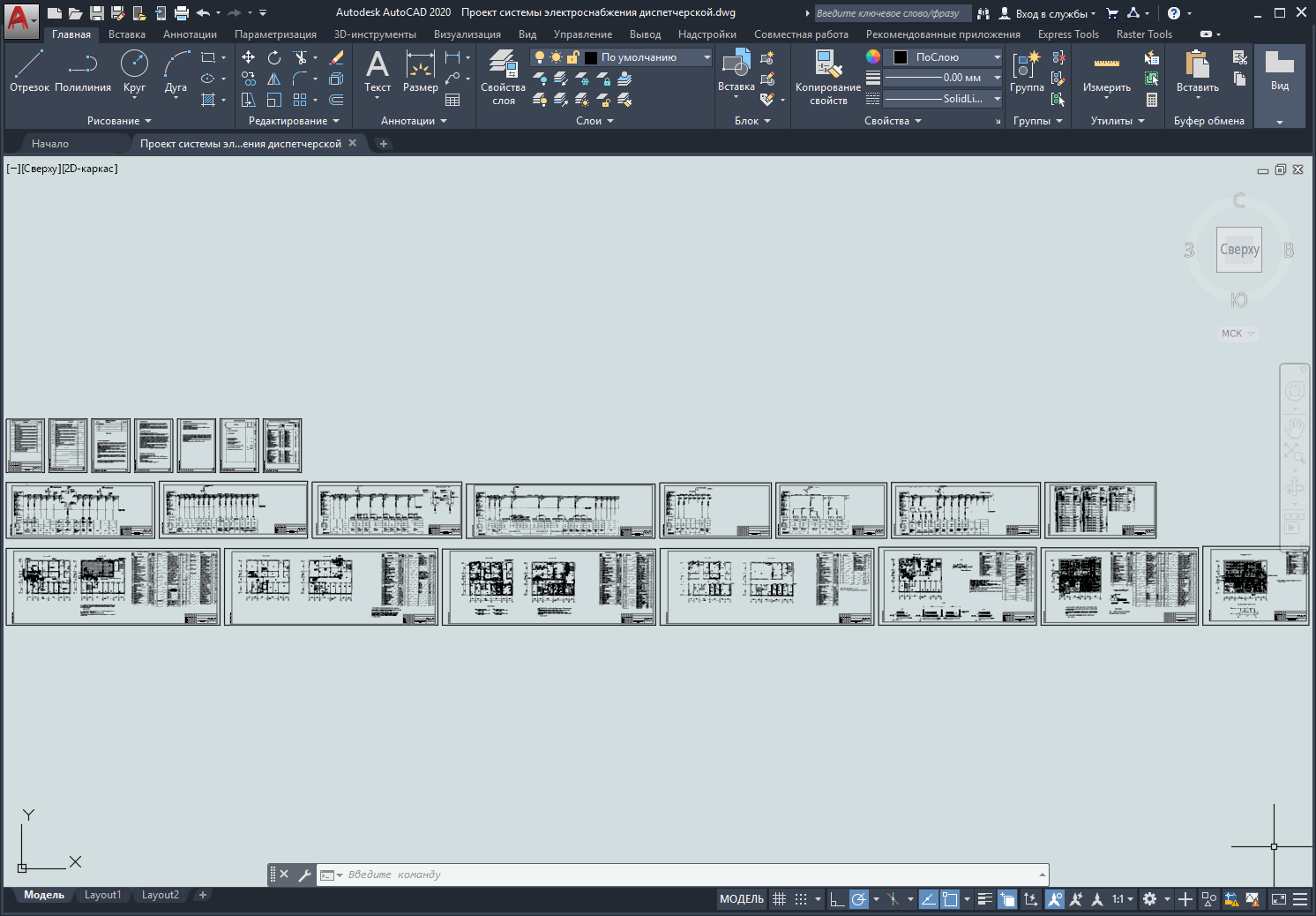Click the black layer color swatch
1316x916 pixels.
(591, 57)
